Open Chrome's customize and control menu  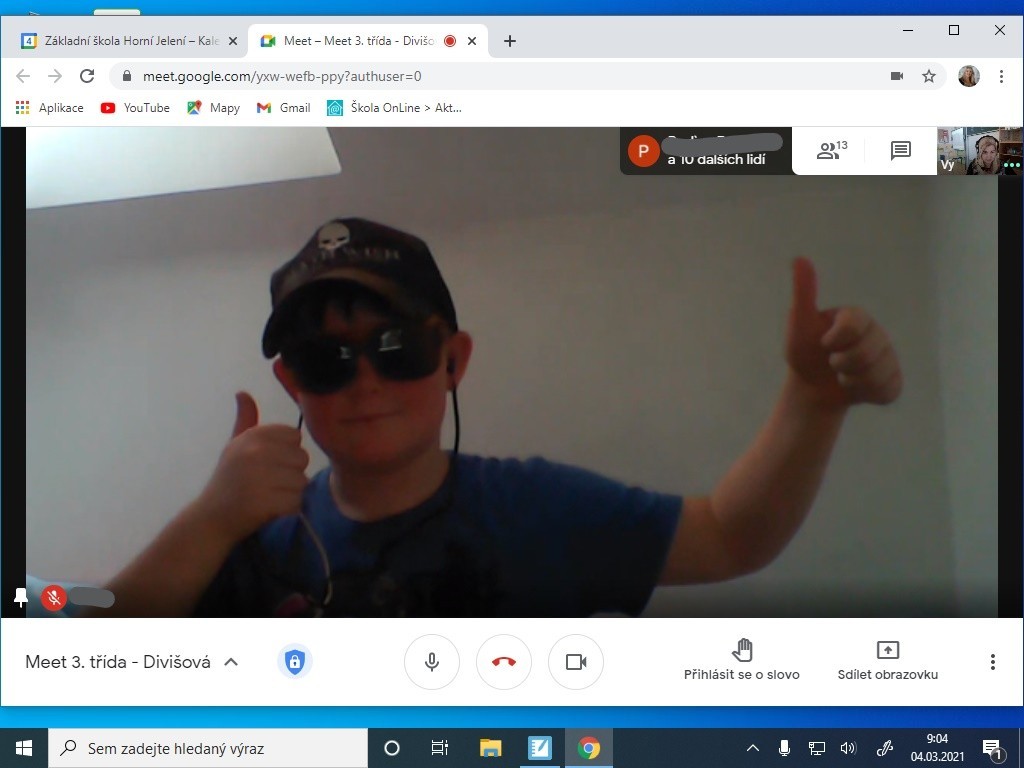[x=1001, y=76]
